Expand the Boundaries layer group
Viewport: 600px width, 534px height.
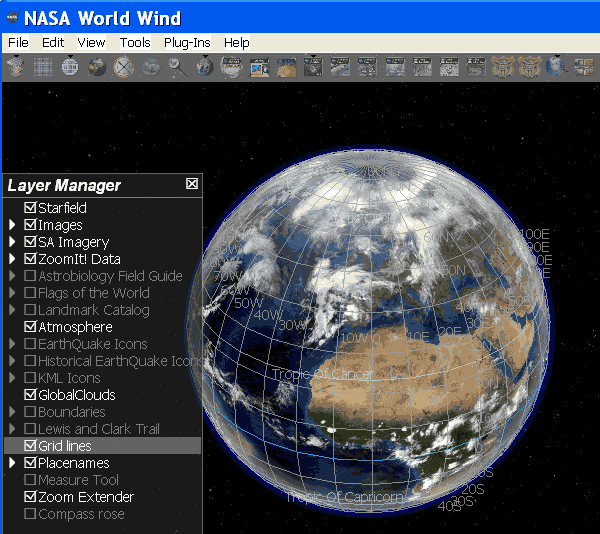coord(12,412)
